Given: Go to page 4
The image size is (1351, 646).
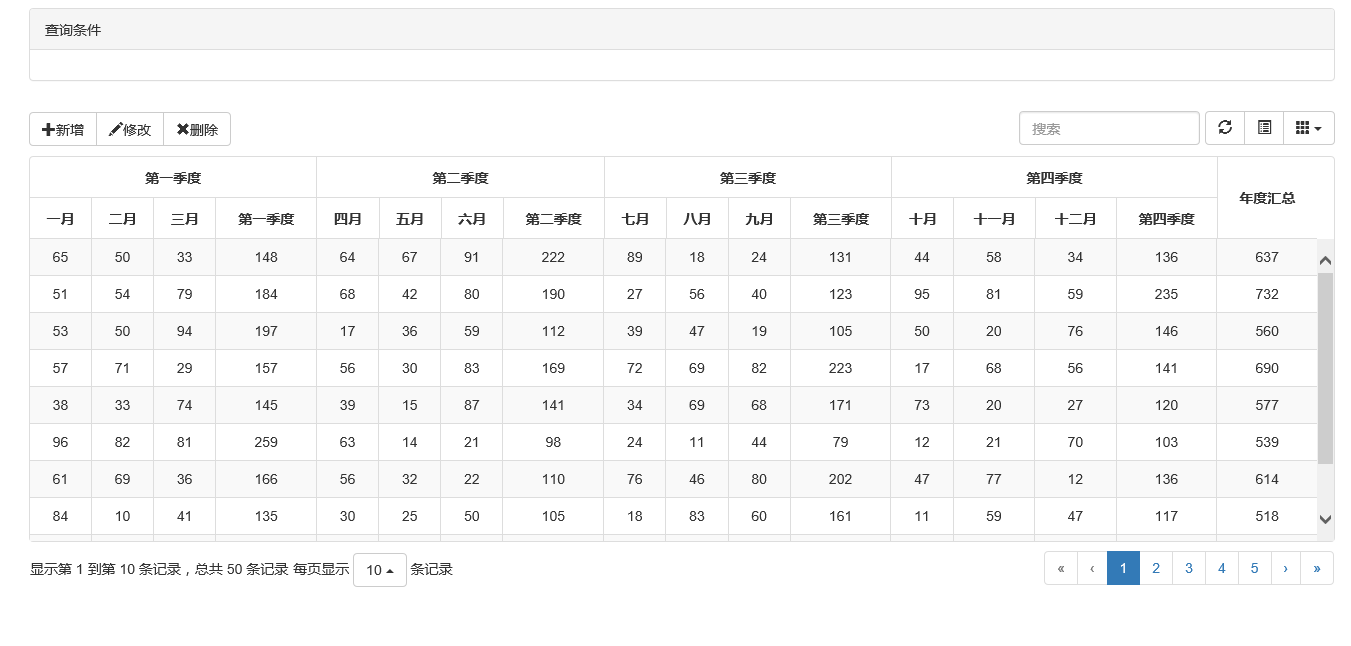Looking at the screenshot, I should [x=1222, y=568].
